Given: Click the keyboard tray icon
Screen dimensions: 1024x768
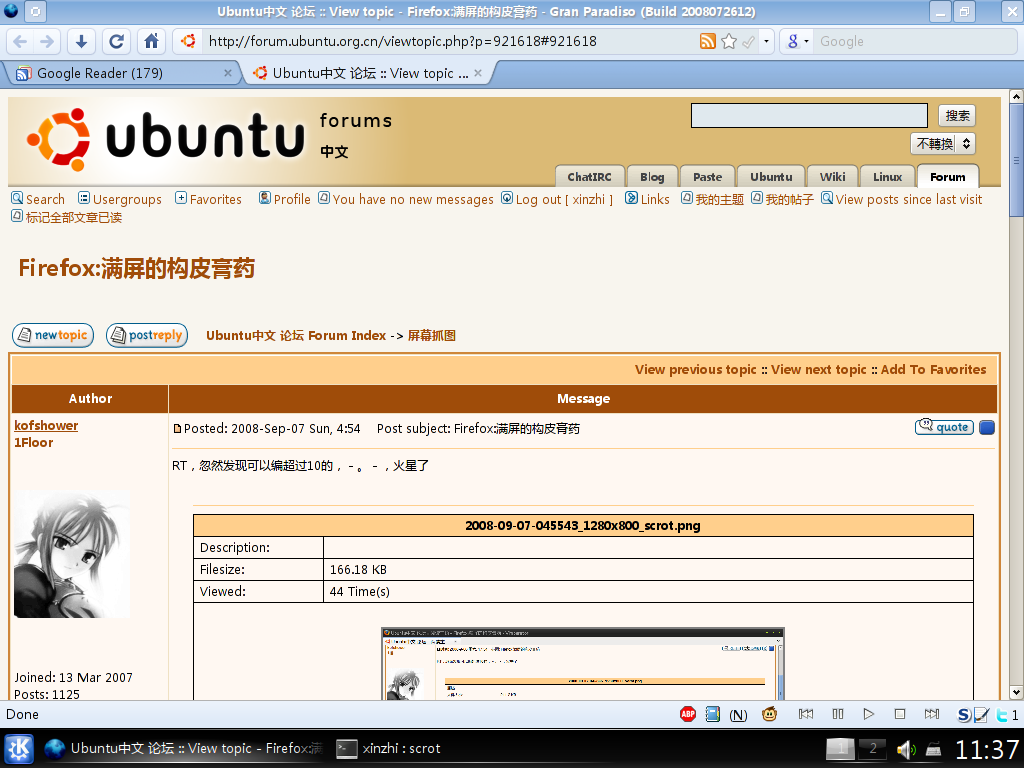Looking at the screenshot, I should pyautogui.click(x=934, y=750).
